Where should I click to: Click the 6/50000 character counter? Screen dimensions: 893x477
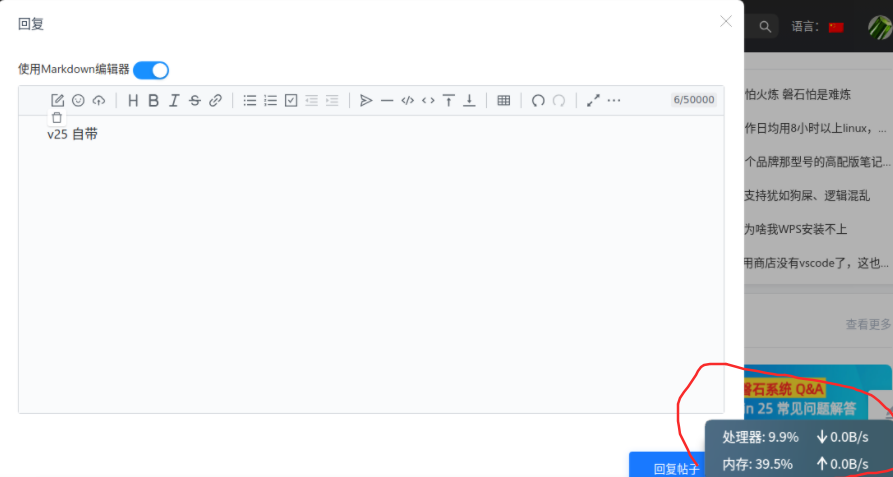pyautogui.click(x=694, y=100)
